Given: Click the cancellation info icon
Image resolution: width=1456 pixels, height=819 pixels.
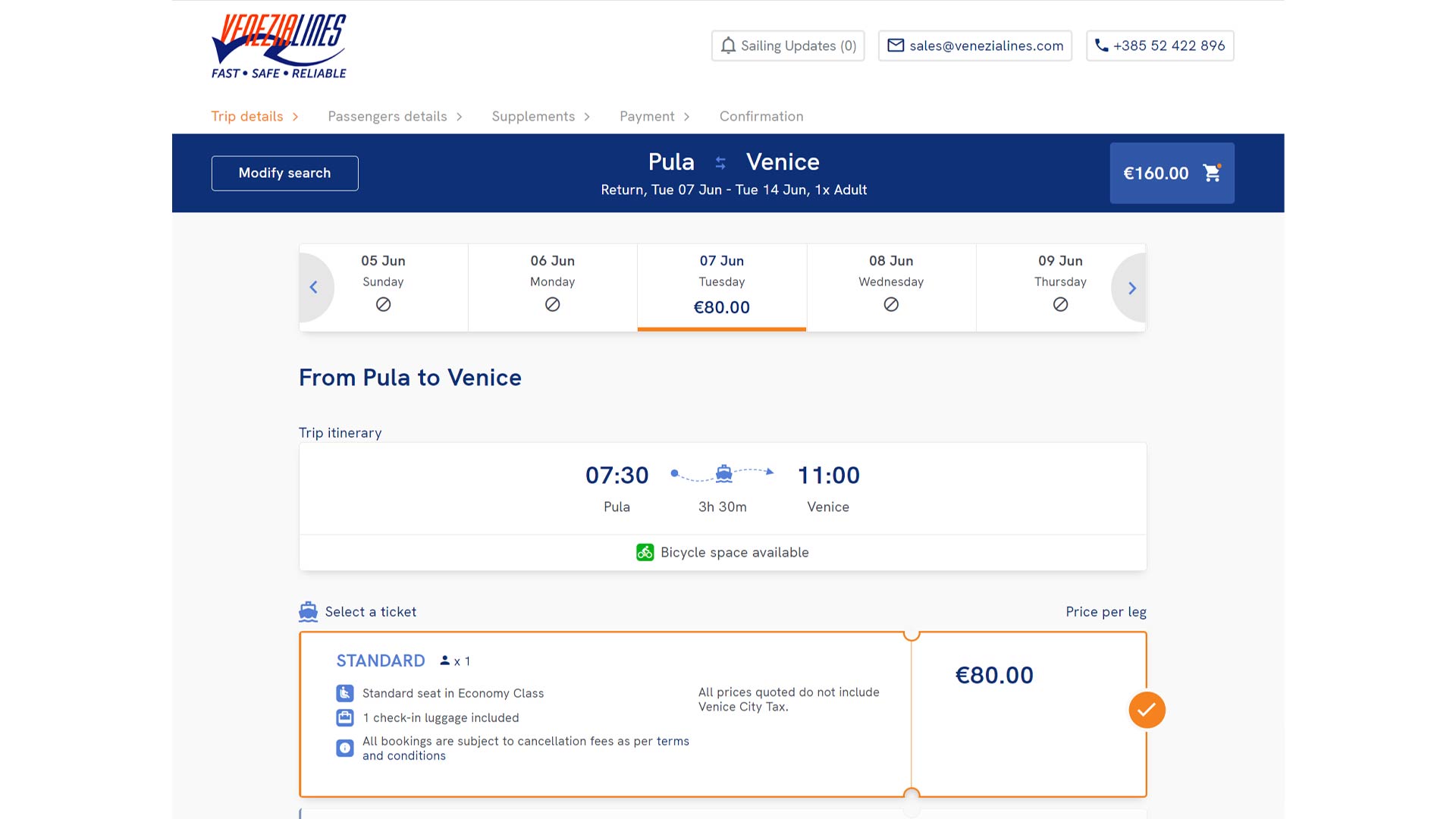Looking at the screenshot, I should pos(345,748).
